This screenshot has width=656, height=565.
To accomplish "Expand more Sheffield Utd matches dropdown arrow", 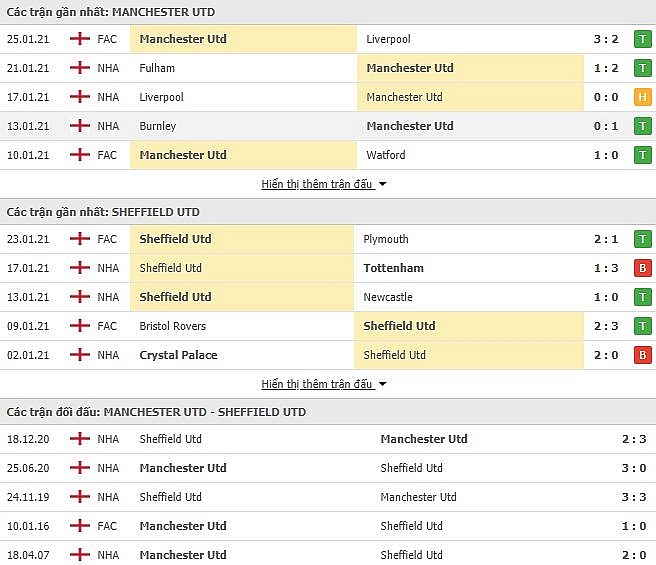I will click(x=382, y=384).
